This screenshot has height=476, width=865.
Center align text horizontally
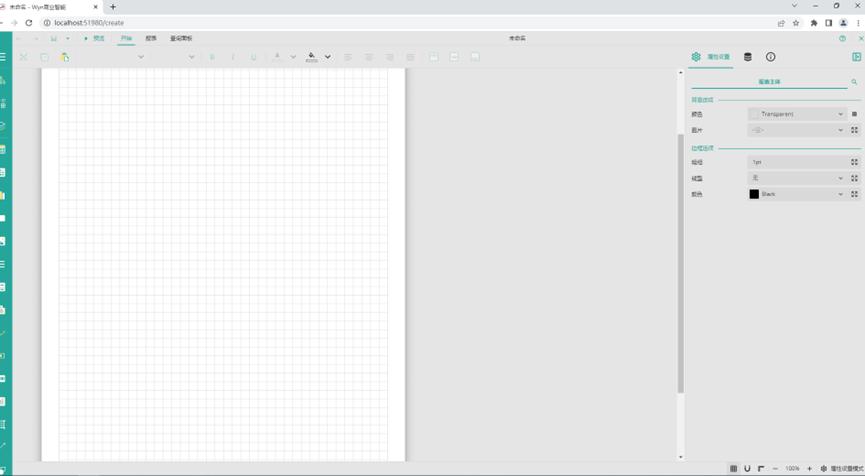click(x=369, y=57)
